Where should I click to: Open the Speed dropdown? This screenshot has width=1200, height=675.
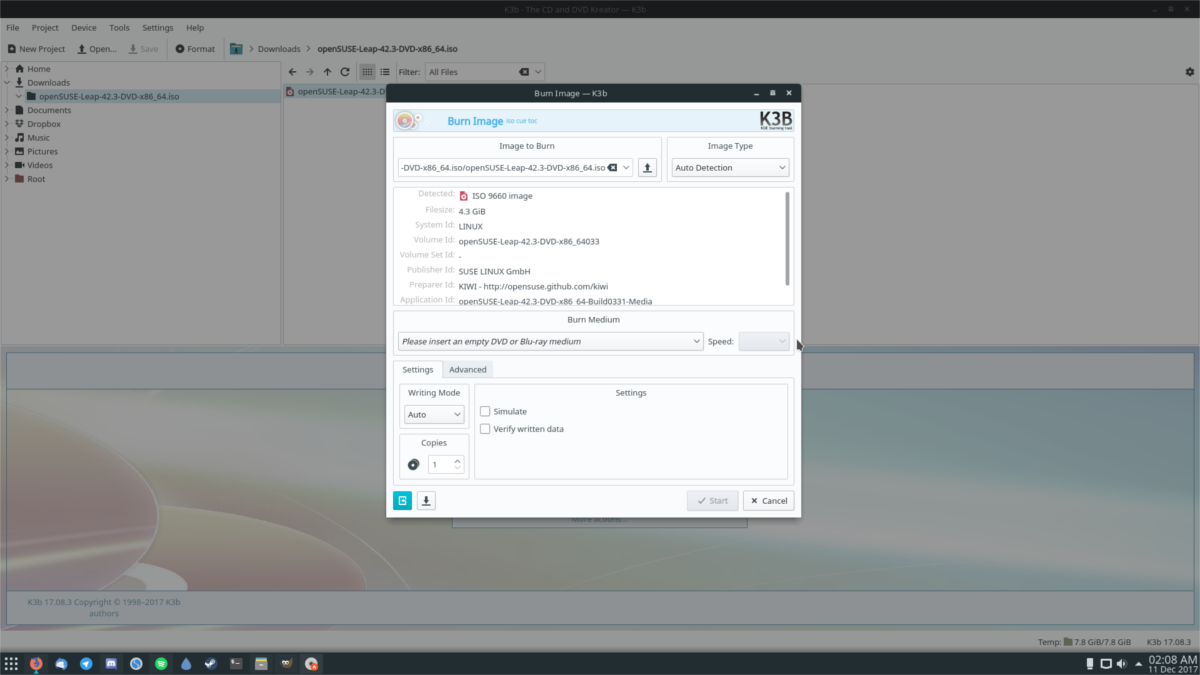click(x=764, y=341)
